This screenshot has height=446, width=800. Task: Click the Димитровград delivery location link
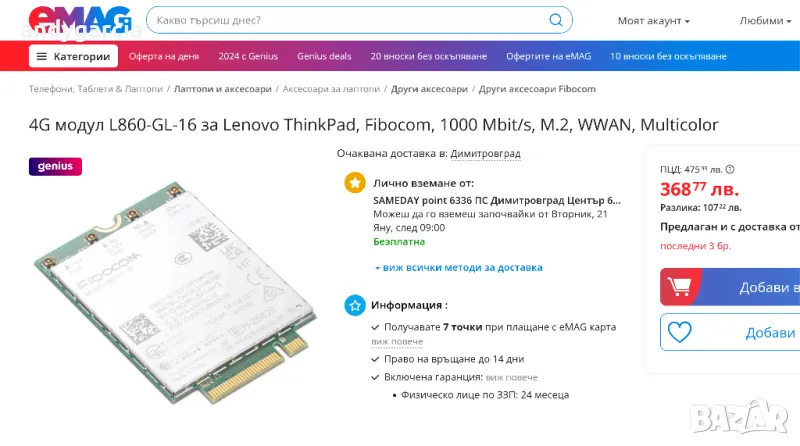click(x=485, y=154)
